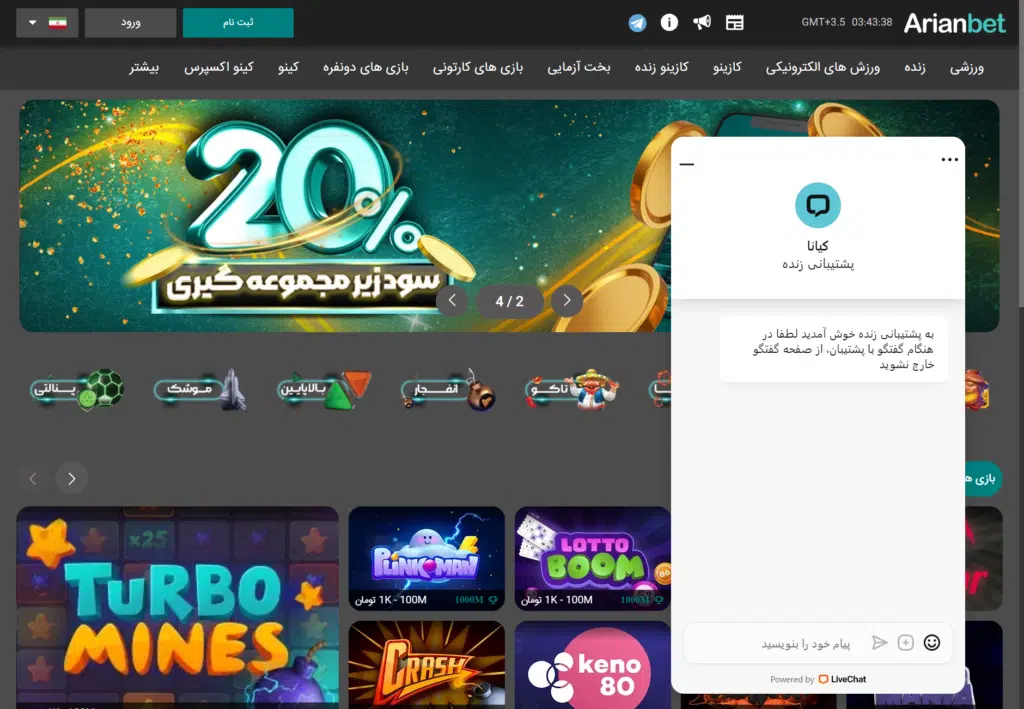This screenshot has width=1024, height=709.
Task: Click the info circle icon in header
Action: 669,23
